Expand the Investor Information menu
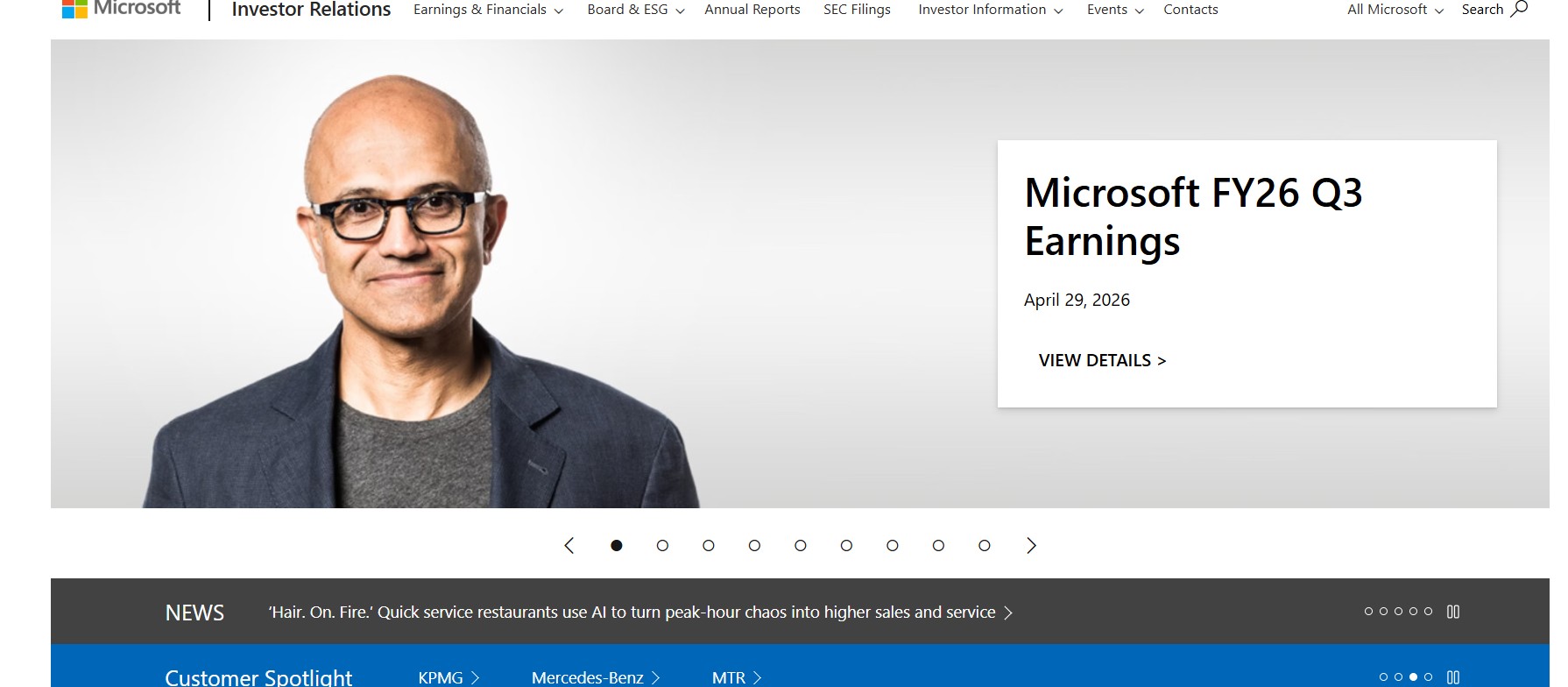1568x687 pixels. point(990,10)
